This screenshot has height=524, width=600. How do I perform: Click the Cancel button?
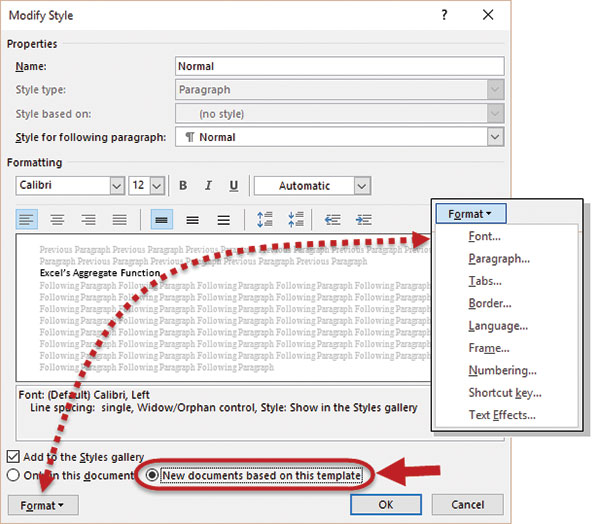(465, 505)
